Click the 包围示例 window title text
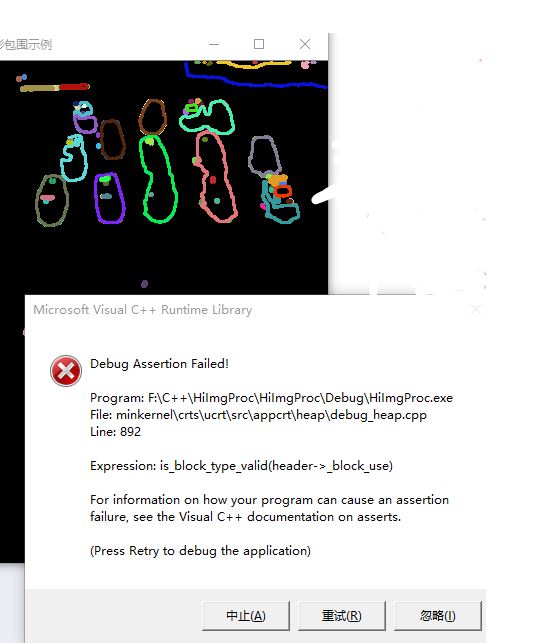Viewport: 551px width, 643px height. pos(25,44)
